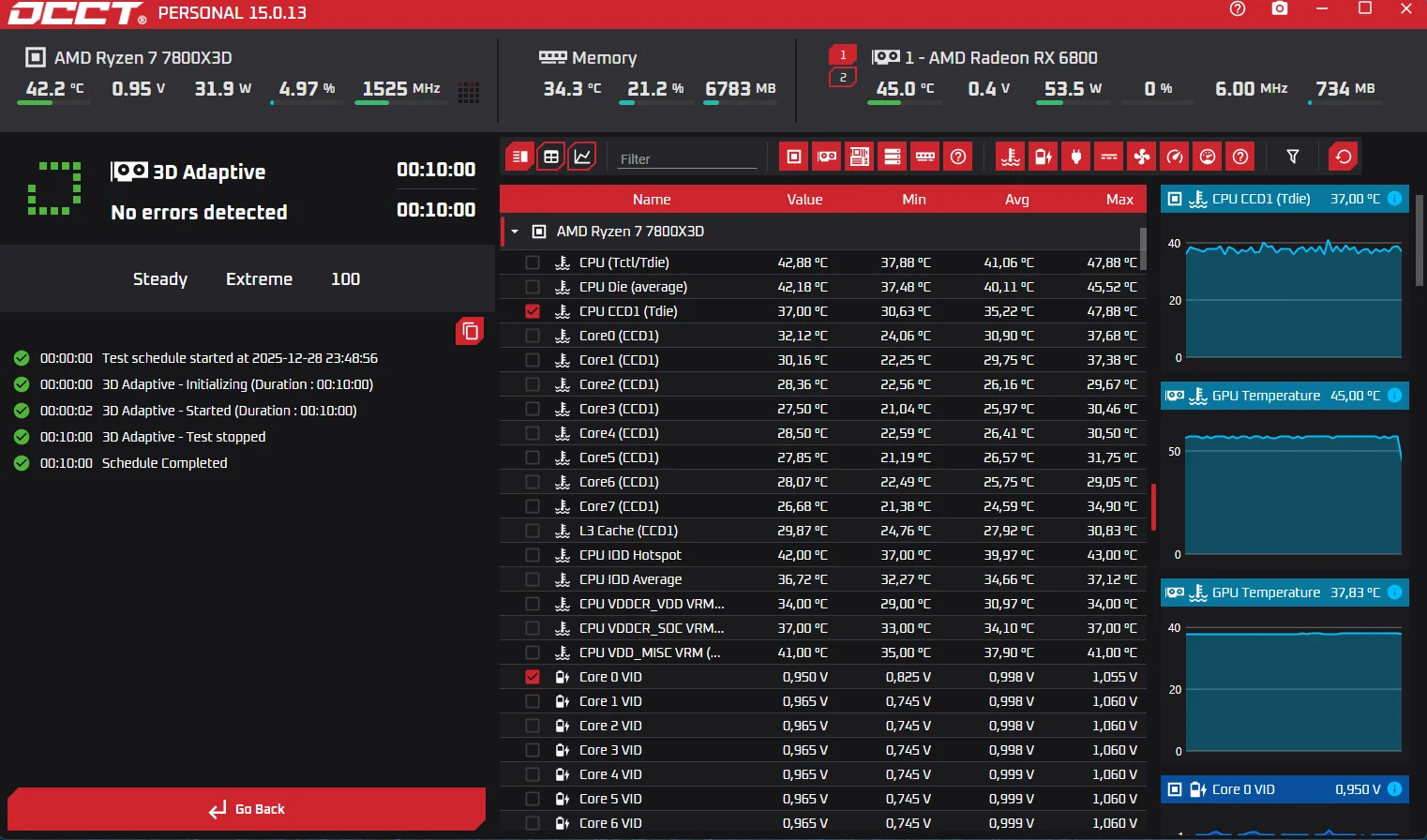Filter sensors by storage hardware

click(893, 157)
